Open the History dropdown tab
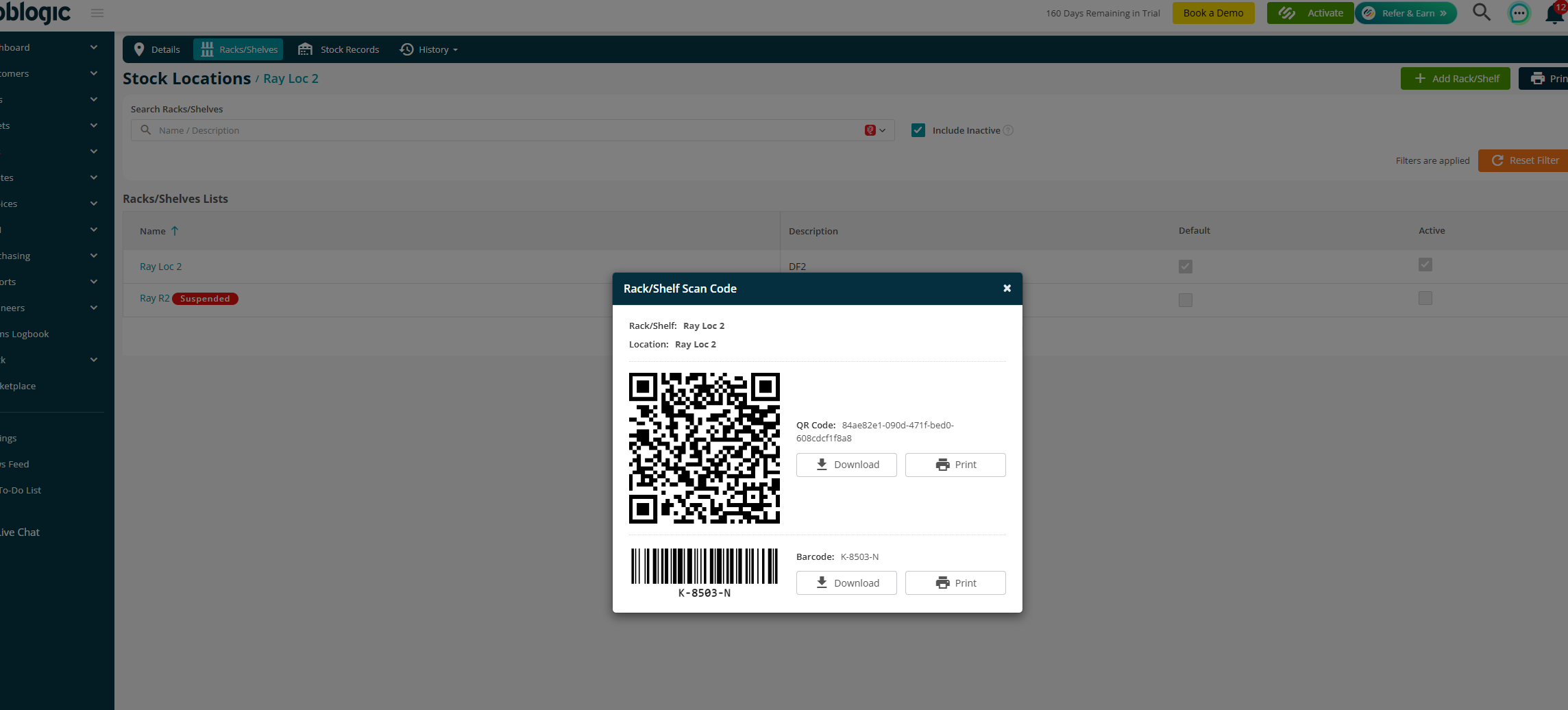 [x=429, y=49]
